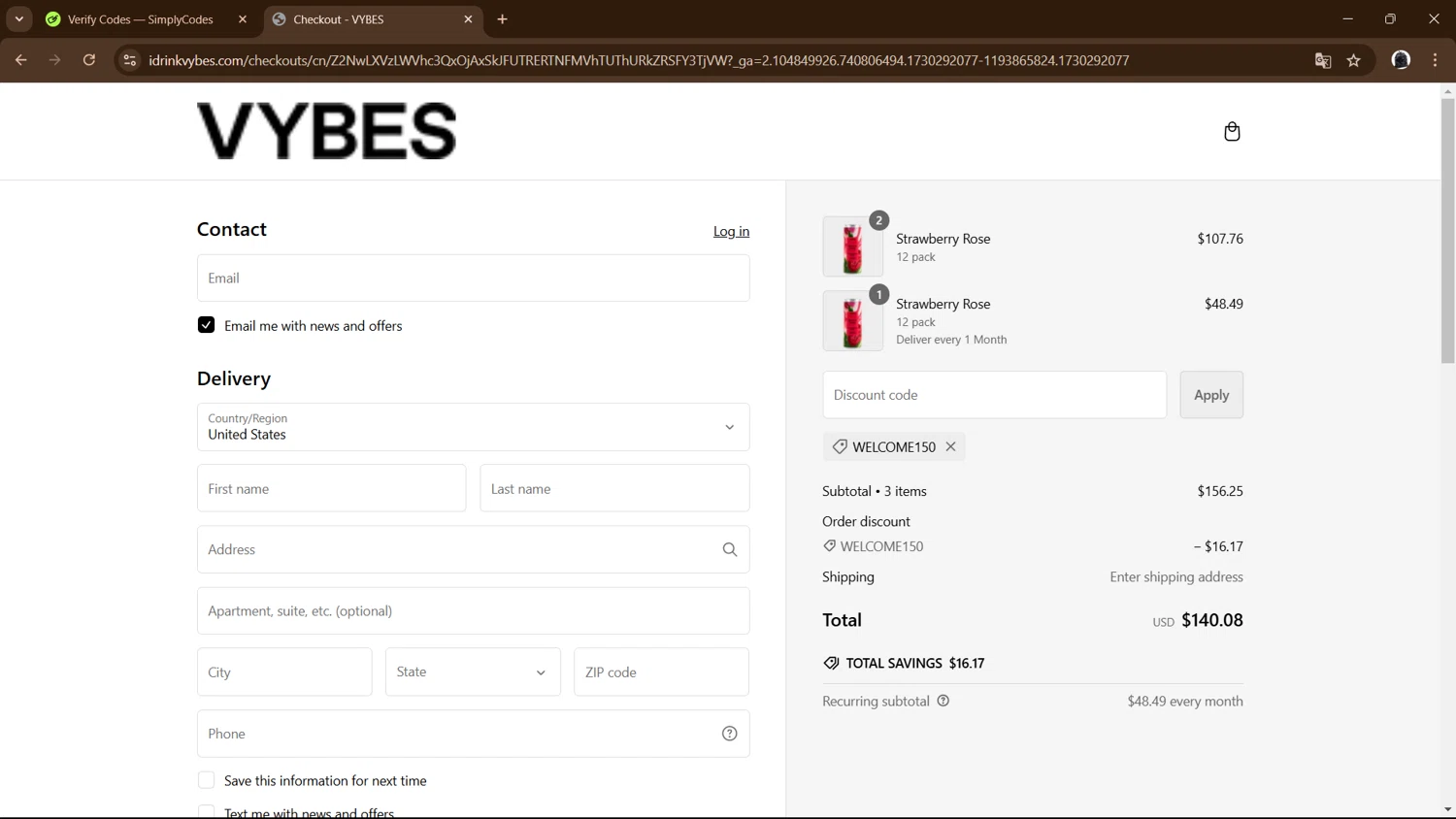
Task: Click the − $16.17 order discount amount
Action: pyautogui.click(x=1218, y=546)
